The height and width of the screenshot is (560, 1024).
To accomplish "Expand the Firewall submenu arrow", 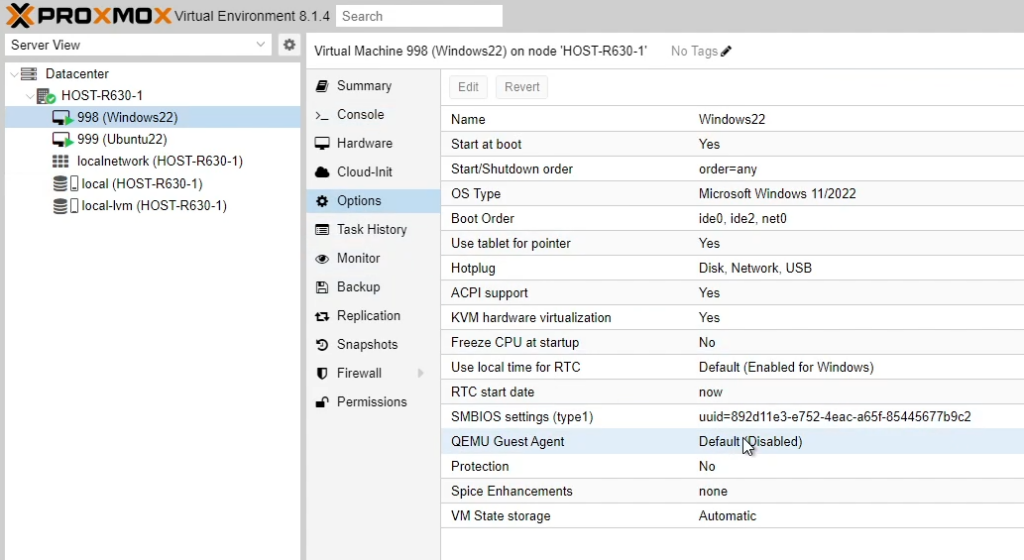I will 421,373.
